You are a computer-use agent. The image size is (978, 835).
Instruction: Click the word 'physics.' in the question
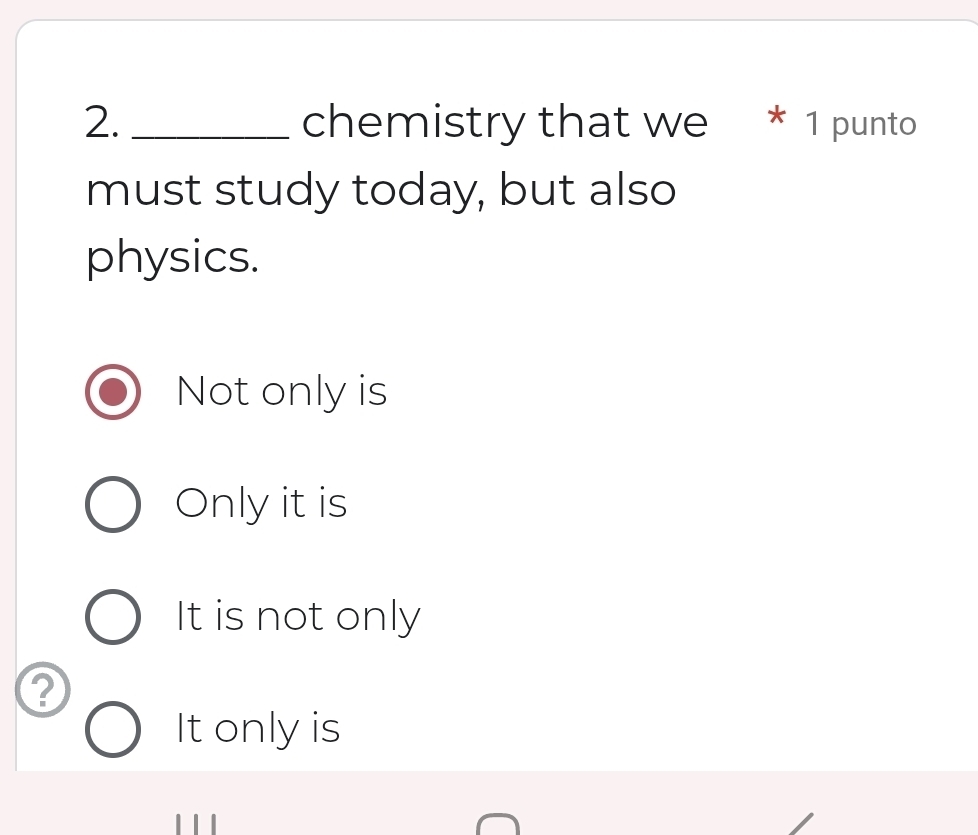pos(172,258)
